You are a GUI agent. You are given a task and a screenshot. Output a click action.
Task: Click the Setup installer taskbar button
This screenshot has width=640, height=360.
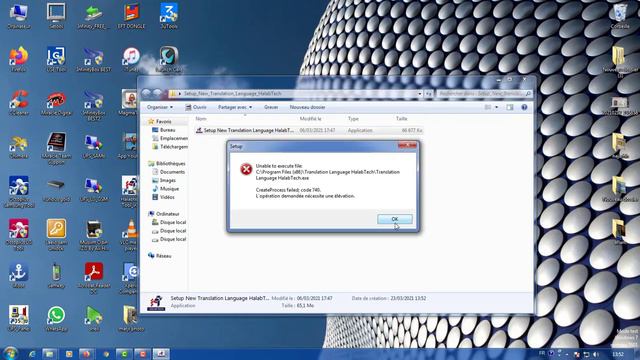tap(161, 354)
